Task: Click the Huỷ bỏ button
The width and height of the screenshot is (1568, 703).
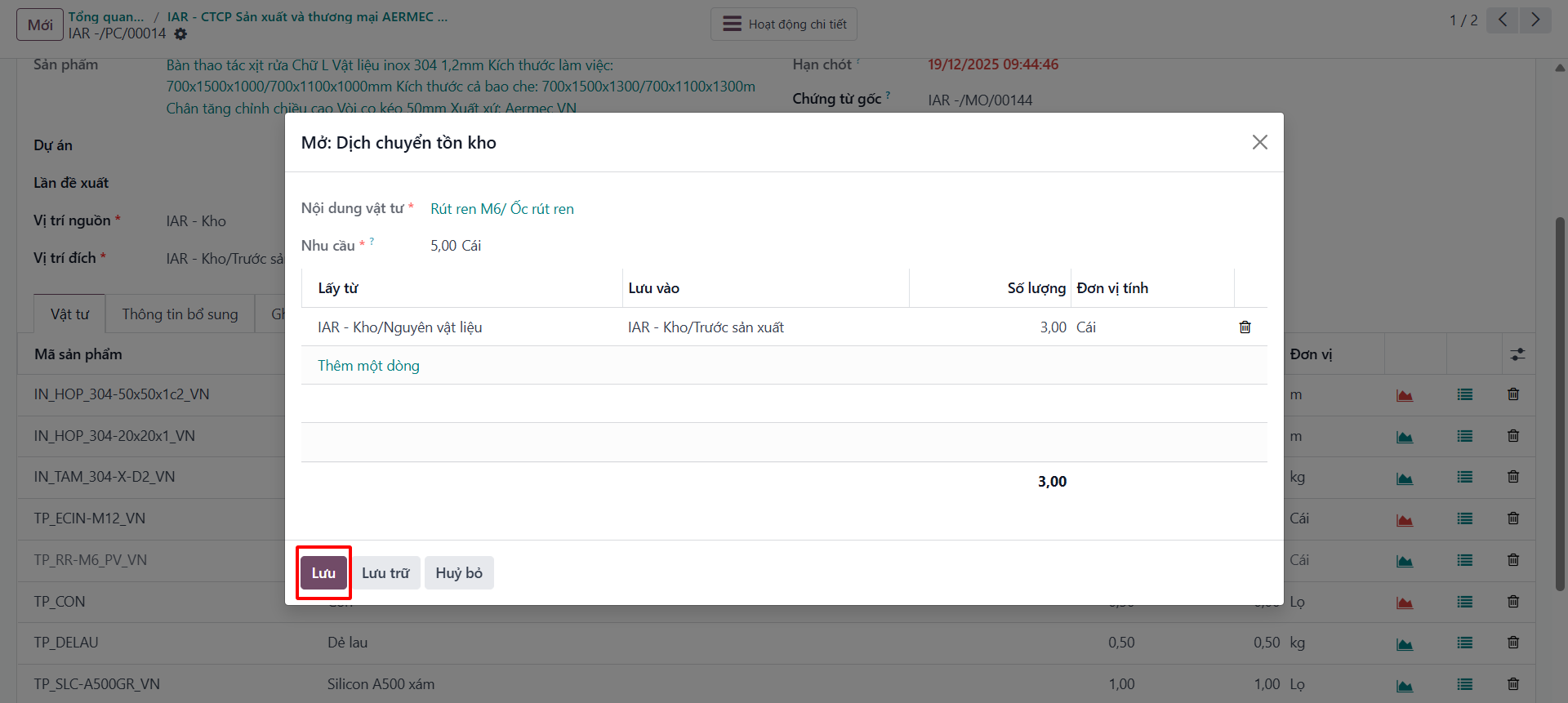Action: [x=459, y=573]
